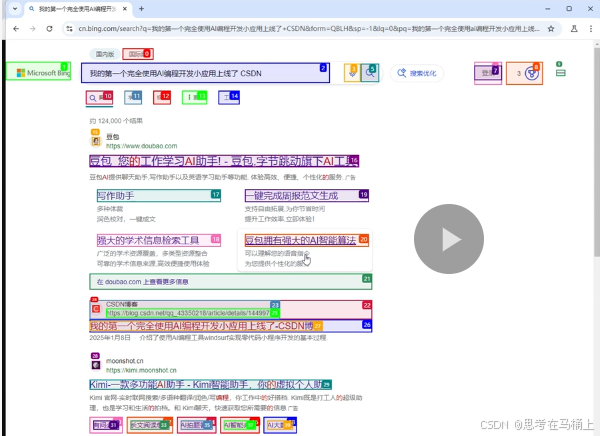Image resolution: width=600 pixels, height=436 pixels.
Task: Click the 长文阅读 Kimi sublink
Action: (x=150, y=425)
